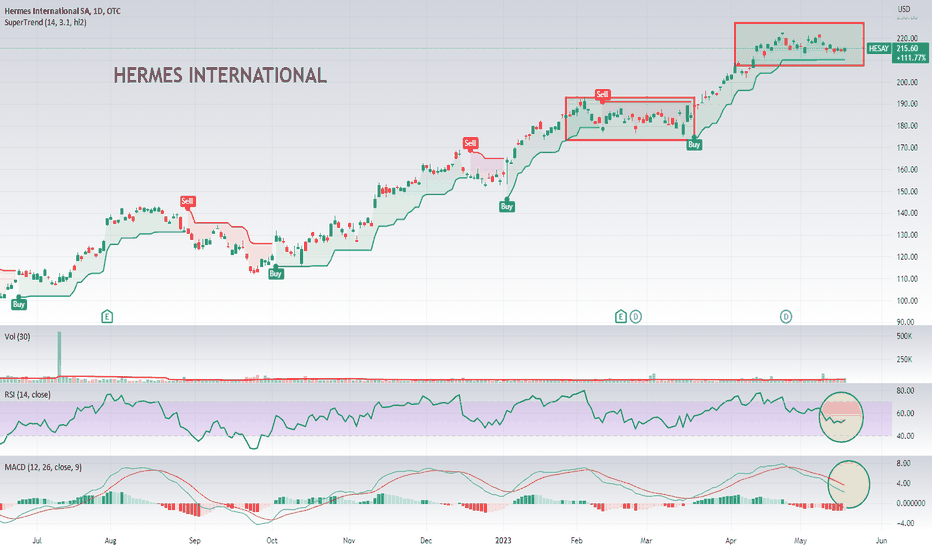Click the 215.60 last price label

(908, 48)
